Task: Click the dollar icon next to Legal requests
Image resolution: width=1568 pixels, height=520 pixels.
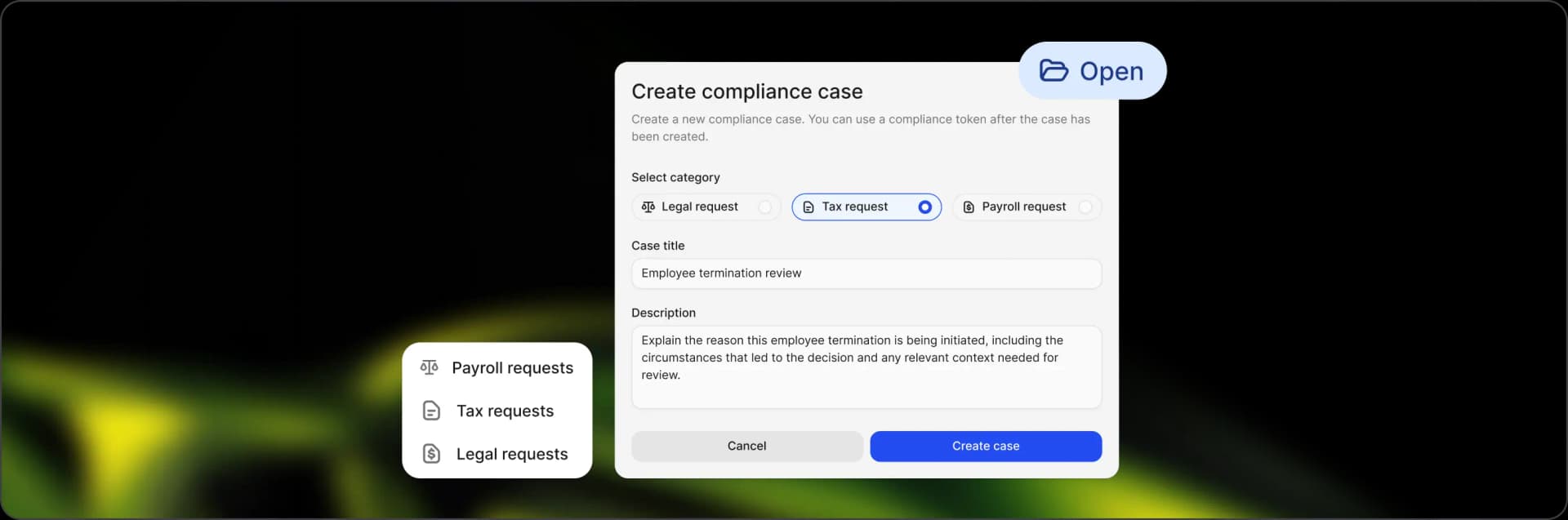Action: pos(431,454)
